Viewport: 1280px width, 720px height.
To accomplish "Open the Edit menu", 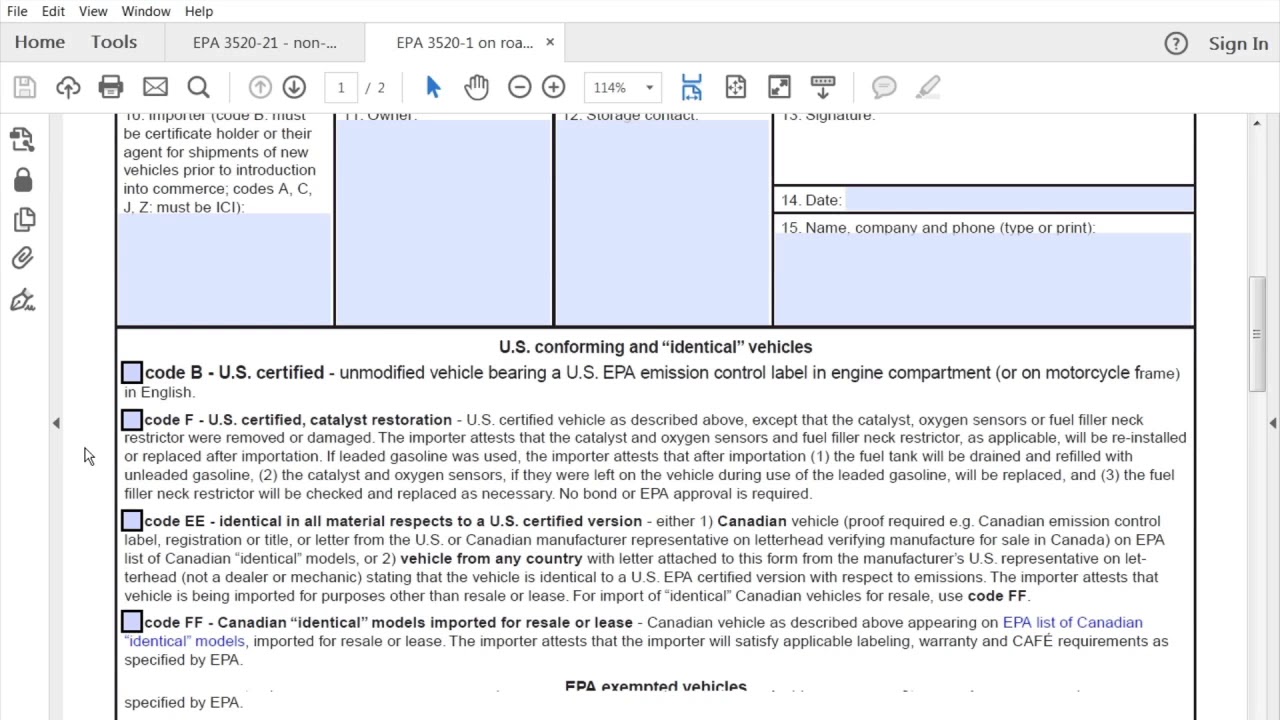I will [x=53, y=11].
